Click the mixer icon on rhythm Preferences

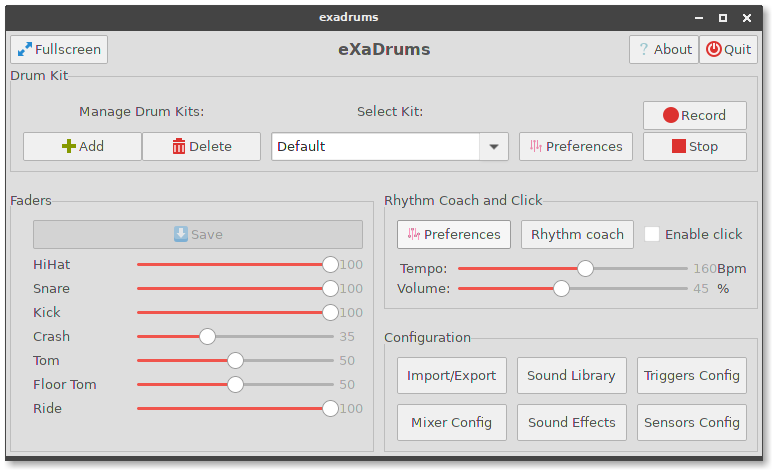[x=414, y=234]
